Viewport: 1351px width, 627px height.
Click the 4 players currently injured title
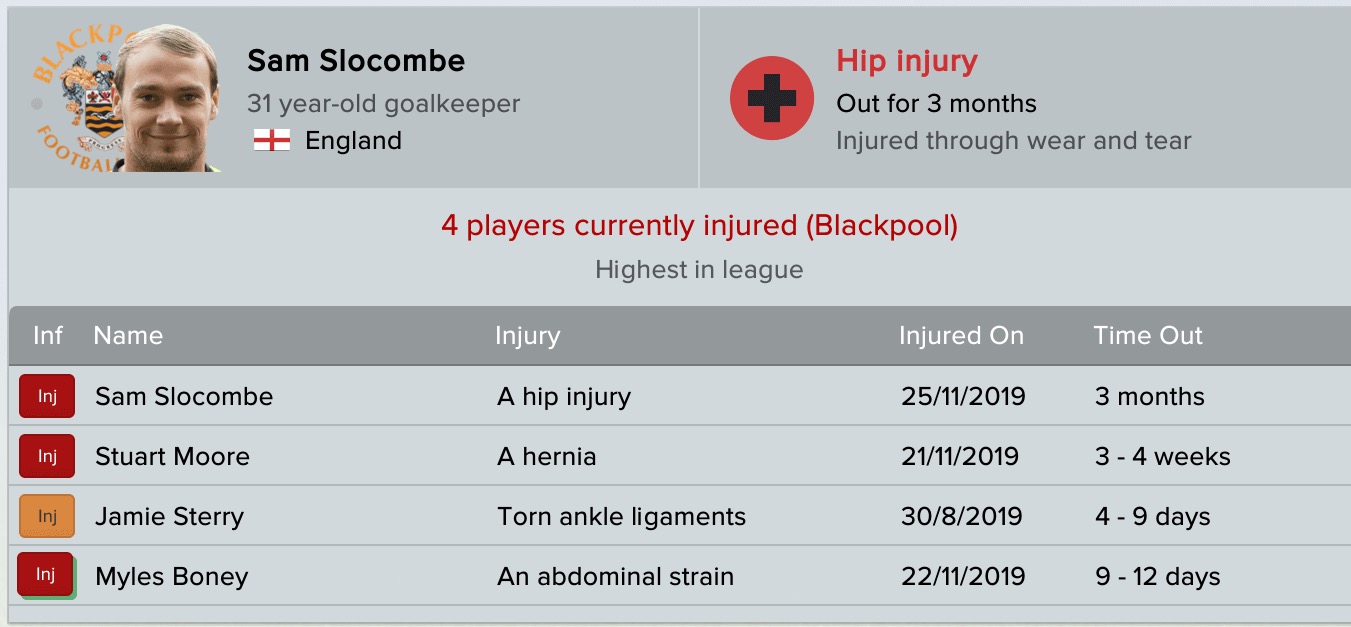click(x=699, y=226)
